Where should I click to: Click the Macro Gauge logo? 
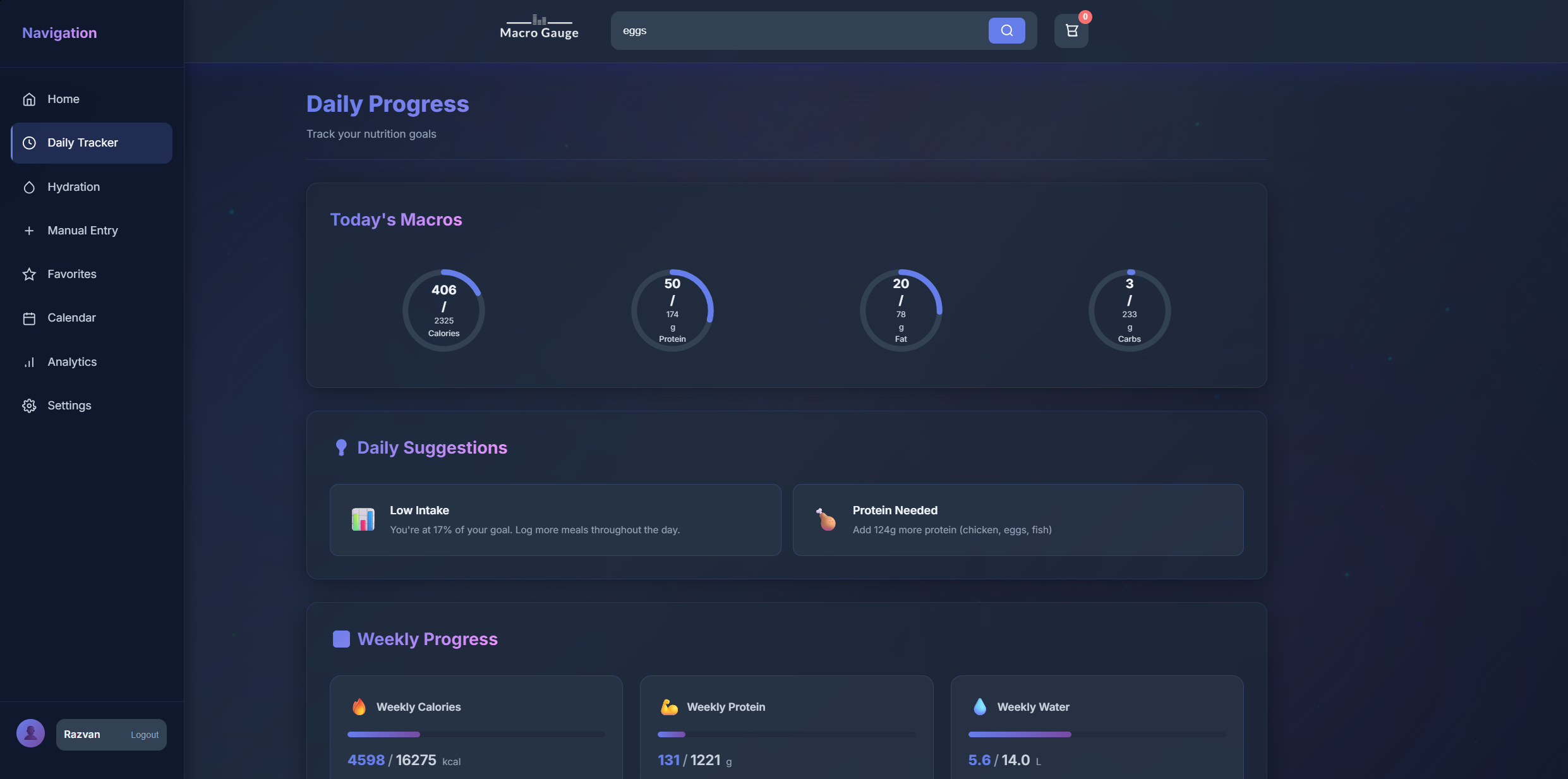(539, 28)
